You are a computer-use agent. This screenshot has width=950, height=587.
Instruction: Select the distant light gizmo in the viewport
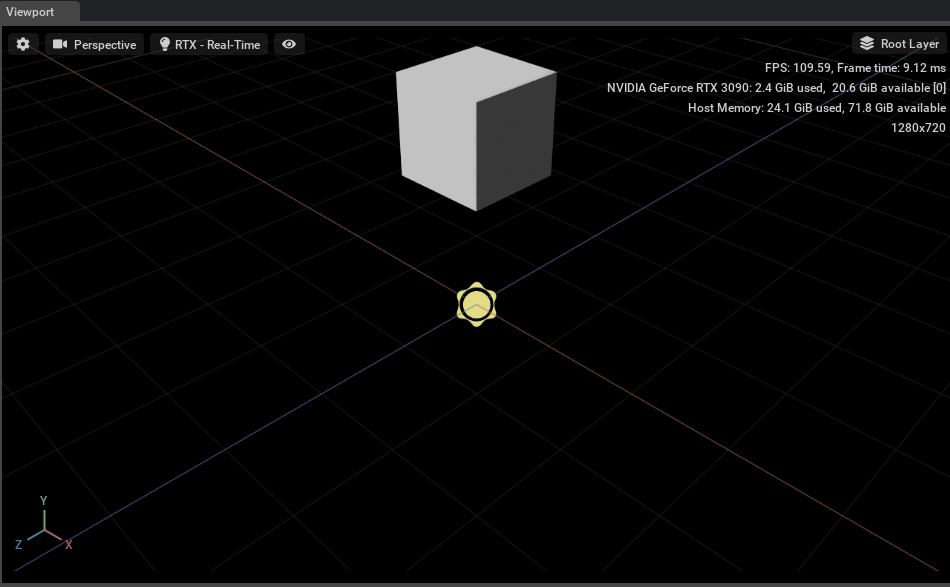[x=477, y=304]
